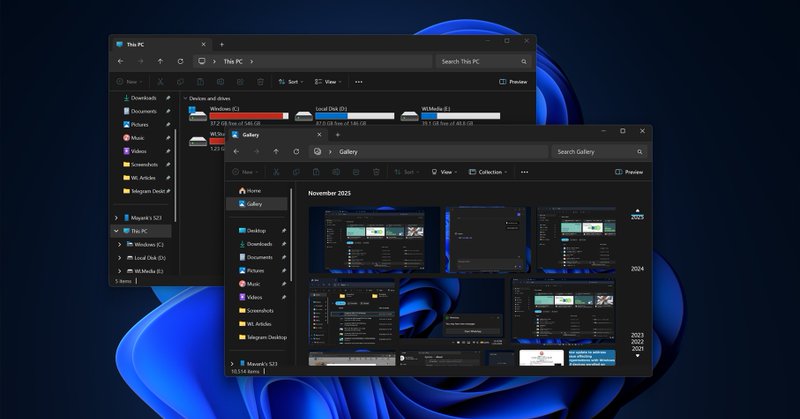This screenshot has height=419, width=800.
Task: Go back in This PC window
Action: [120, 61]
